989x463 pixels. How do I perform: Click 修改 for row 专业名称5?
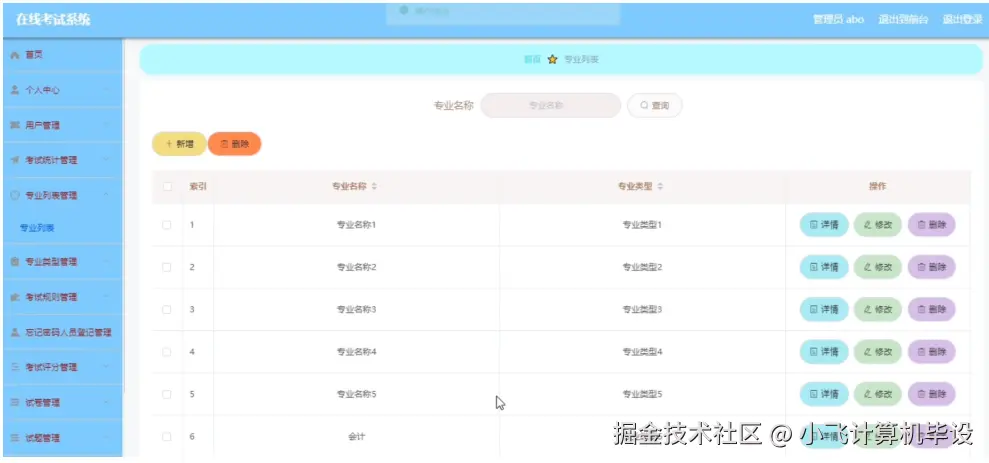click(877, 394)
